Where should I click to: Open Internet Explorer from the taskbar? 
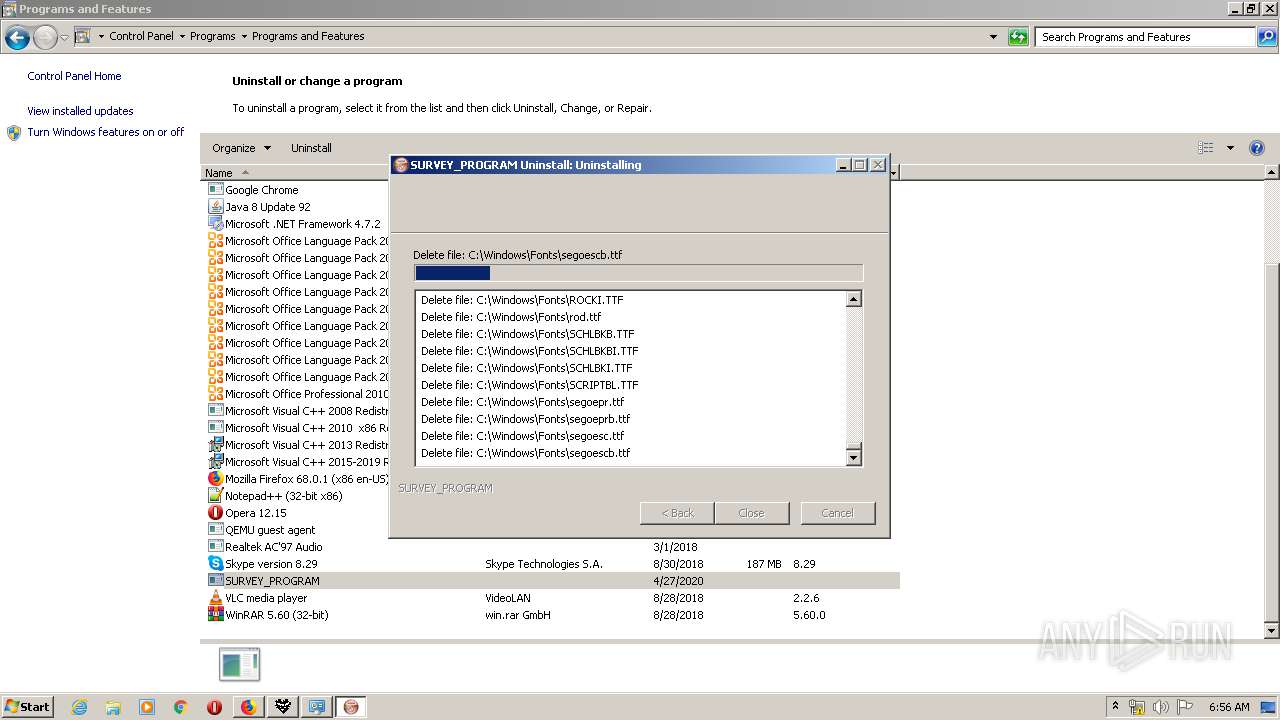(x=79, y=707)
